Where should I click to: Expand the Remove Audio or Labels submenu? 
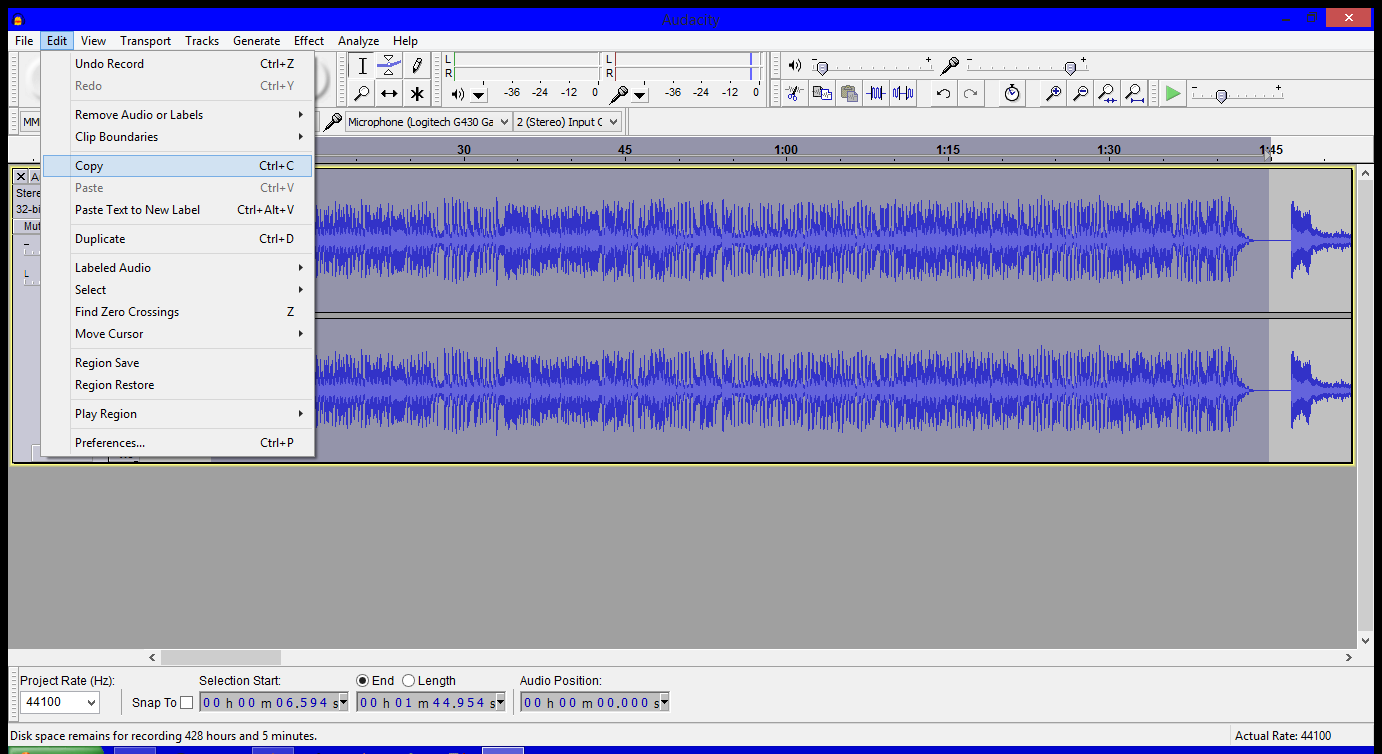pos(178,115)
